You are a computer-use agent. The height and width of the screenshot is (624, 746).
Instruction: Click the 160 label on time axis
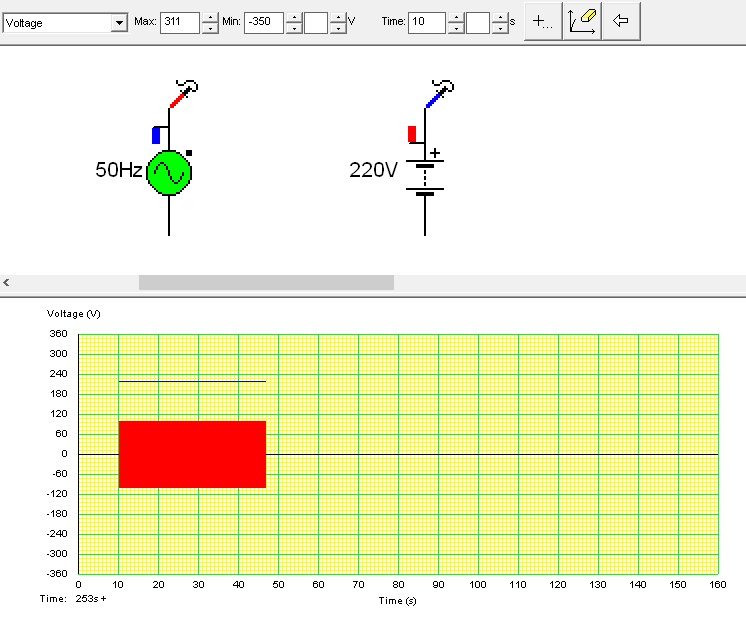pos(718,585)
